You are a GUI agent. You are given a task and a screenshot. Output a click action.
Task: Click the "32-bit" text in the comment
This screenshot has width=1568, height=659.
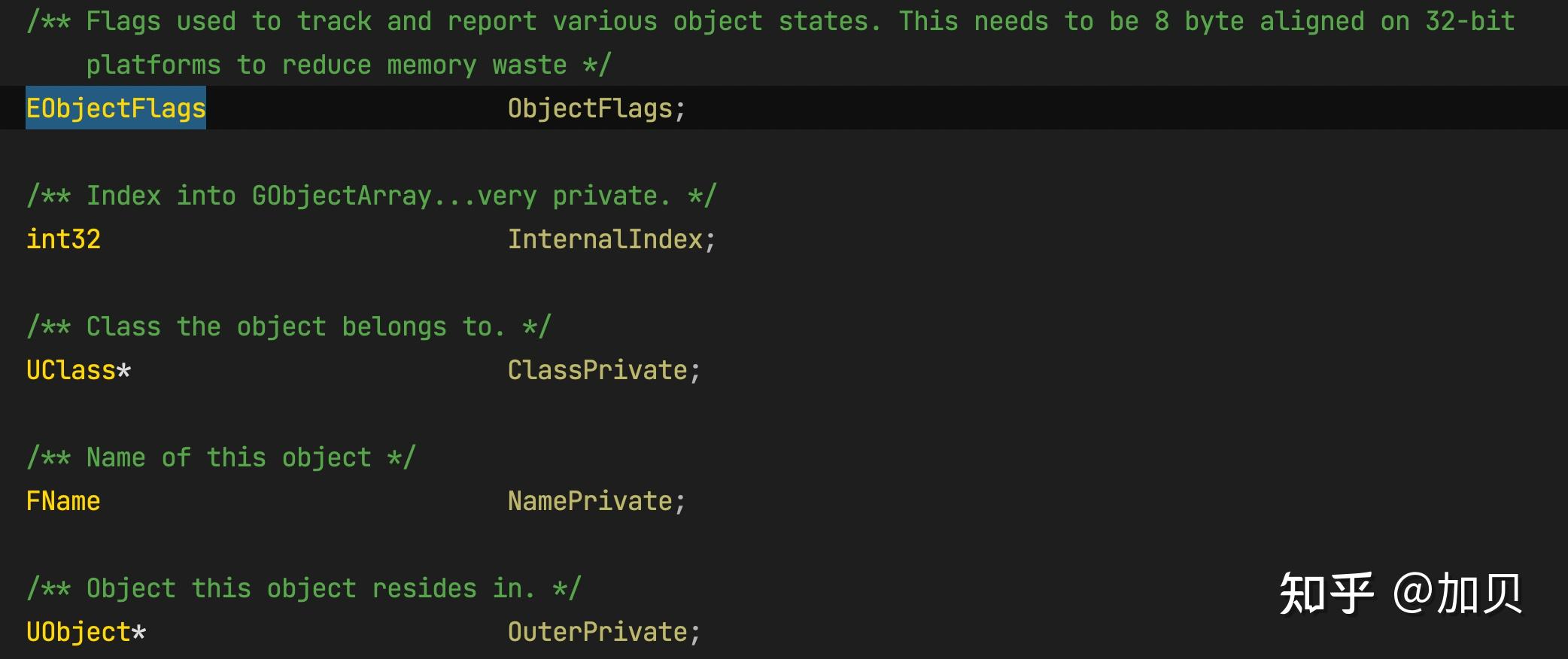click(x=1469, y=21)
